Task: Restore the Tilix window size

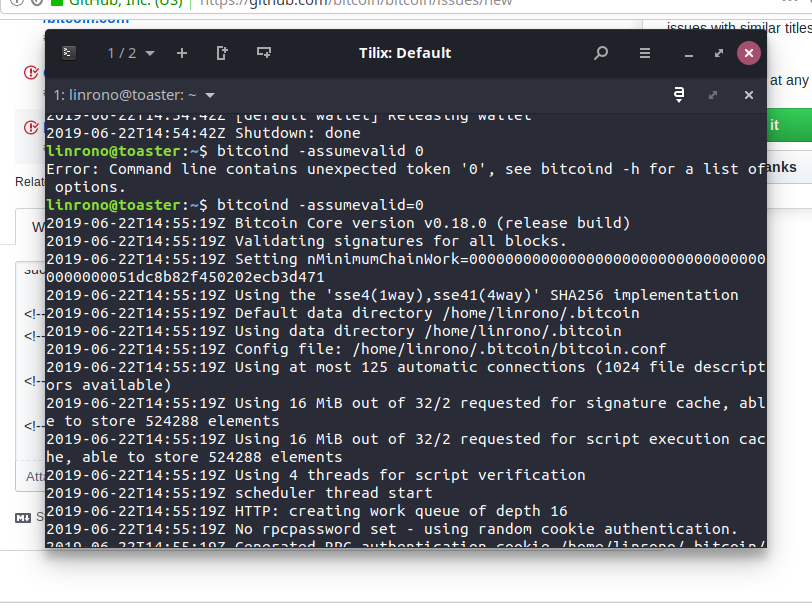Action: 719,53
